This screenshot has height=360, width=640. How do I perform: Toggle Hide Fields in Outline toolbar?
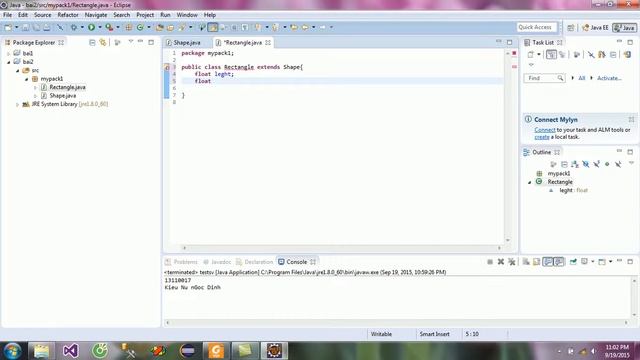click(586, 164)
